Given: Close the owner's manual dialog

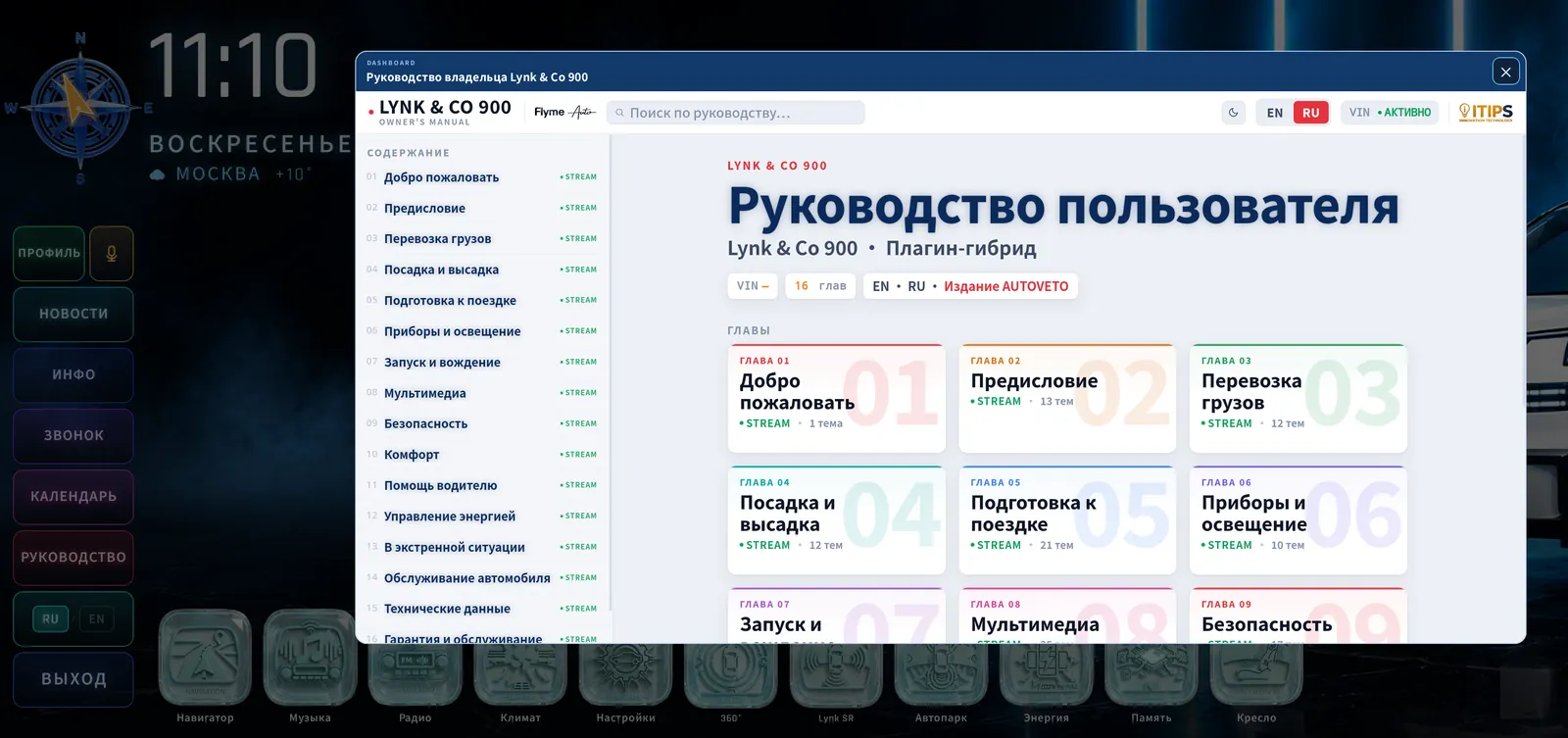Looking at the screenshot, I should [1506, 72].
